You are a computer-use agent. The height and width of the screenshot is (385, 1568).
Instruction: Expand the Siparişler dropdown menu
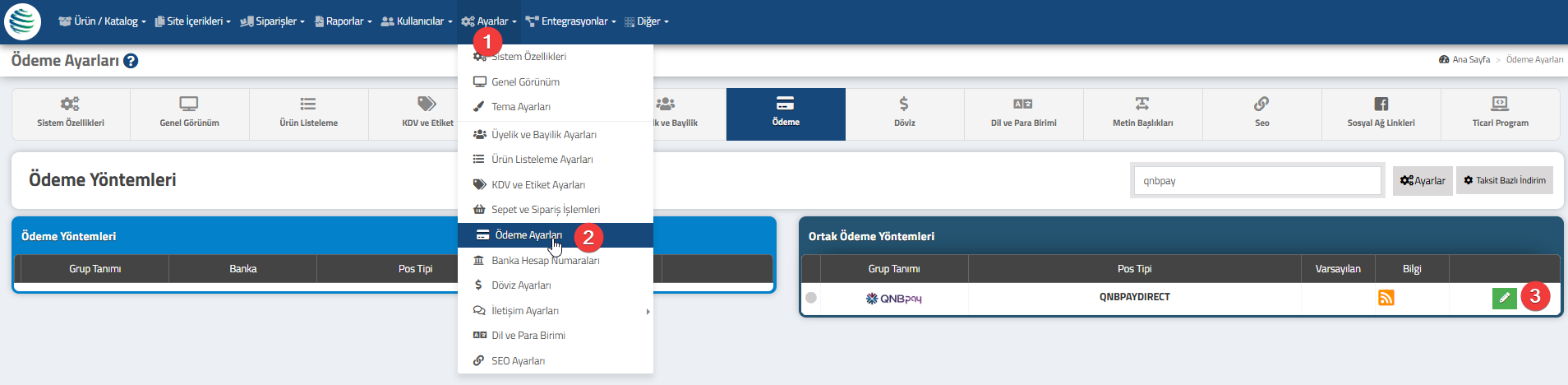click(272, 21)
